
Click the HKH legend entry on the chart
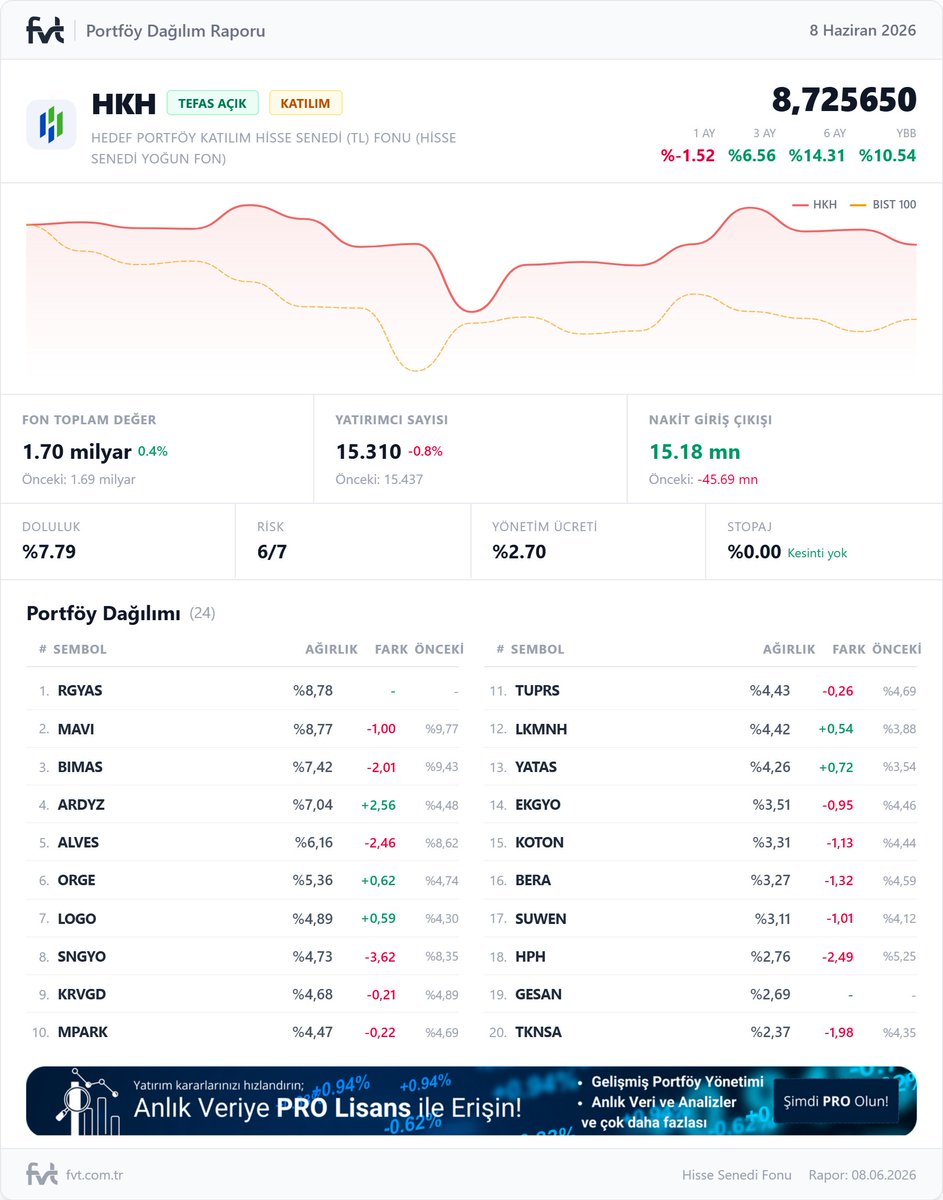click(814, 204)
